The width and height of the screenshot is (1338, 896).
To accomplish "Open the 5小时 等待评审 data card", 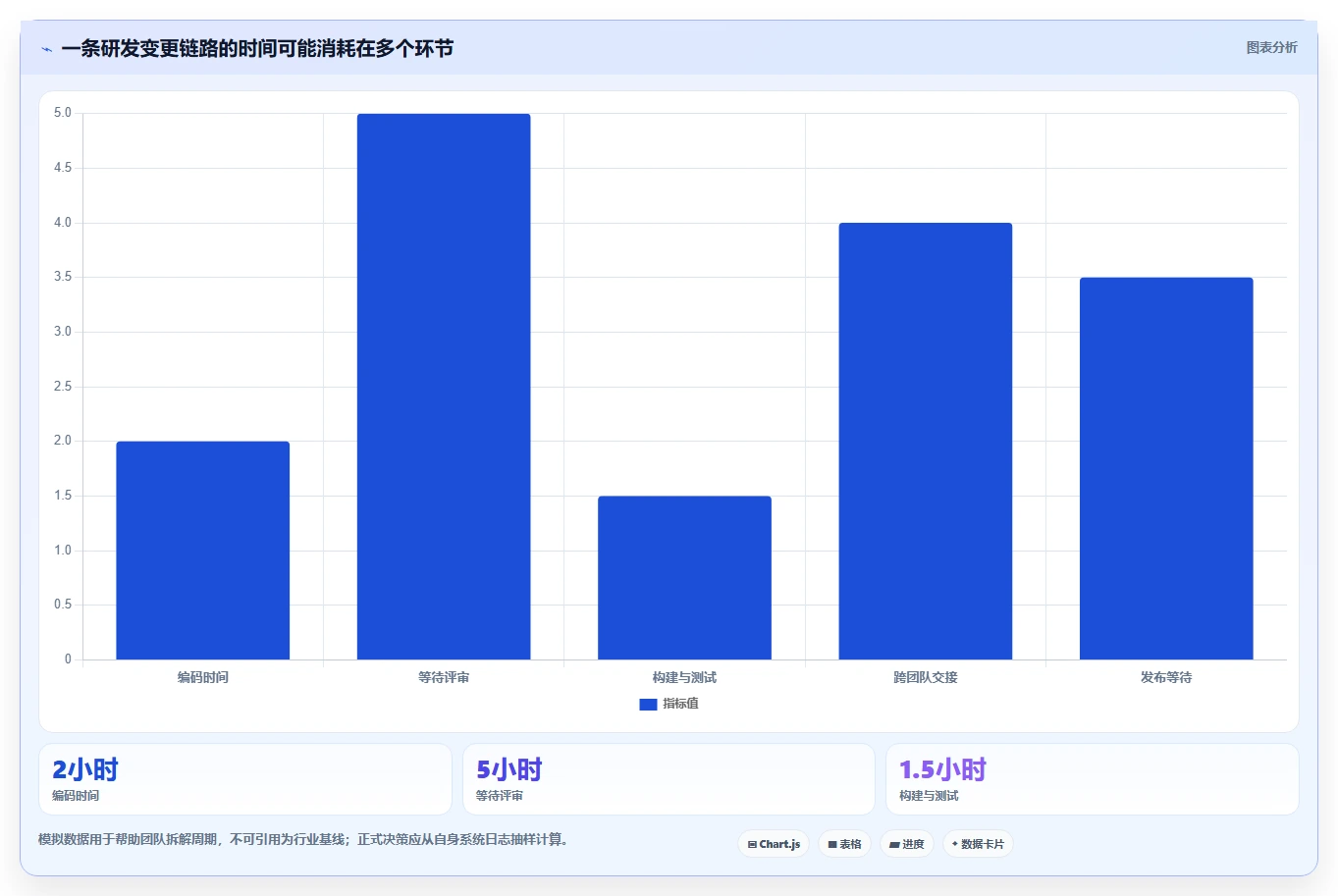I will [x=669, y=779].
